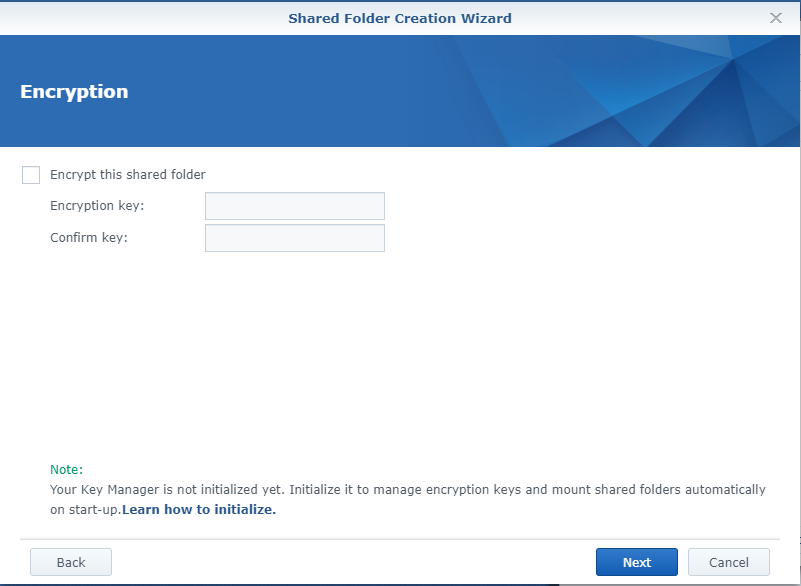This screenshot has height=586, width=801.
Task: Click the 'Encryption' step heading
Action: click(74, 92)
